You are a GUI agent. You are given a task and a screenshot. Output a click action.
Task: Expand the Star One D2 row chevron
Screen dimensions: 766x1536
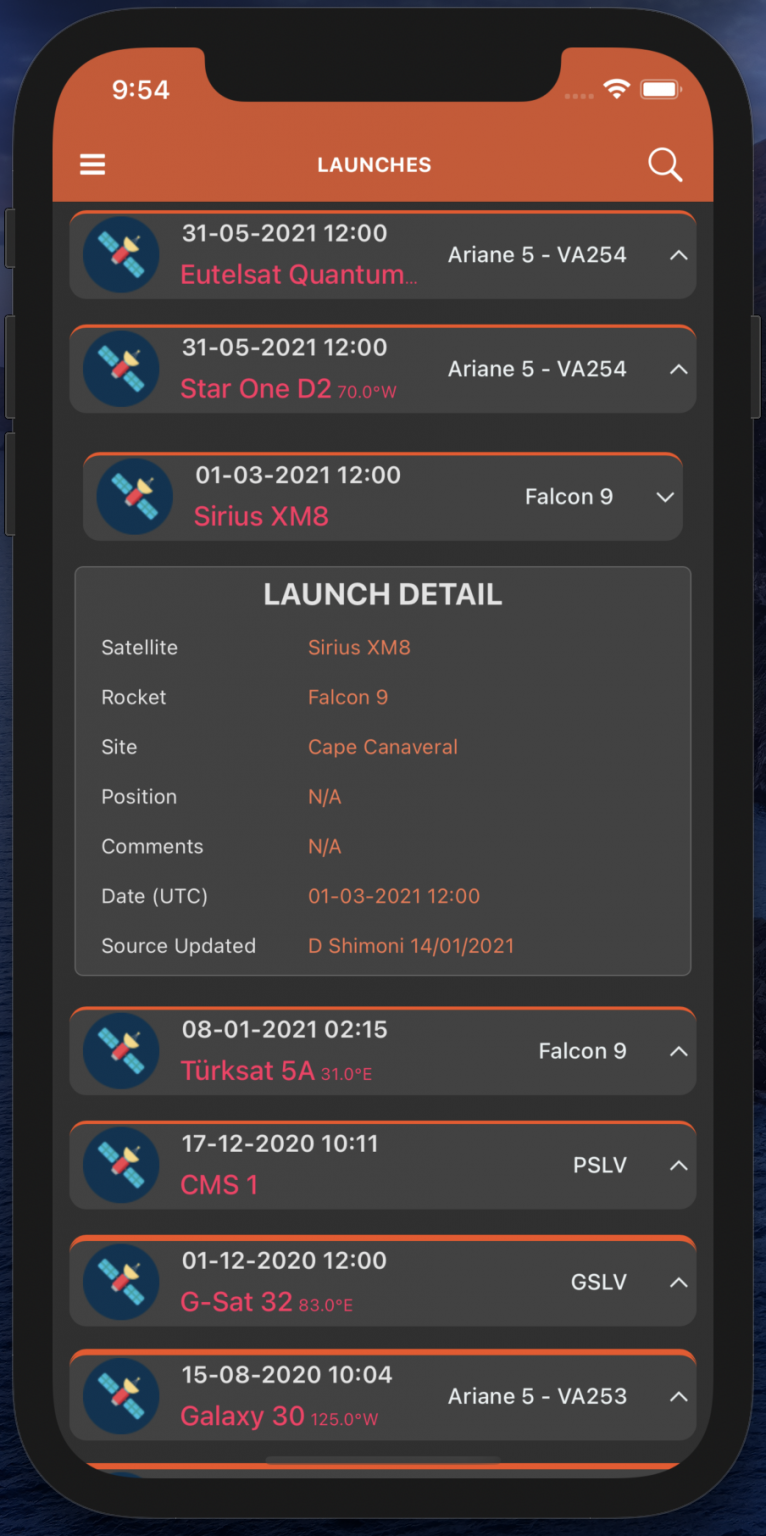(679, 369)
